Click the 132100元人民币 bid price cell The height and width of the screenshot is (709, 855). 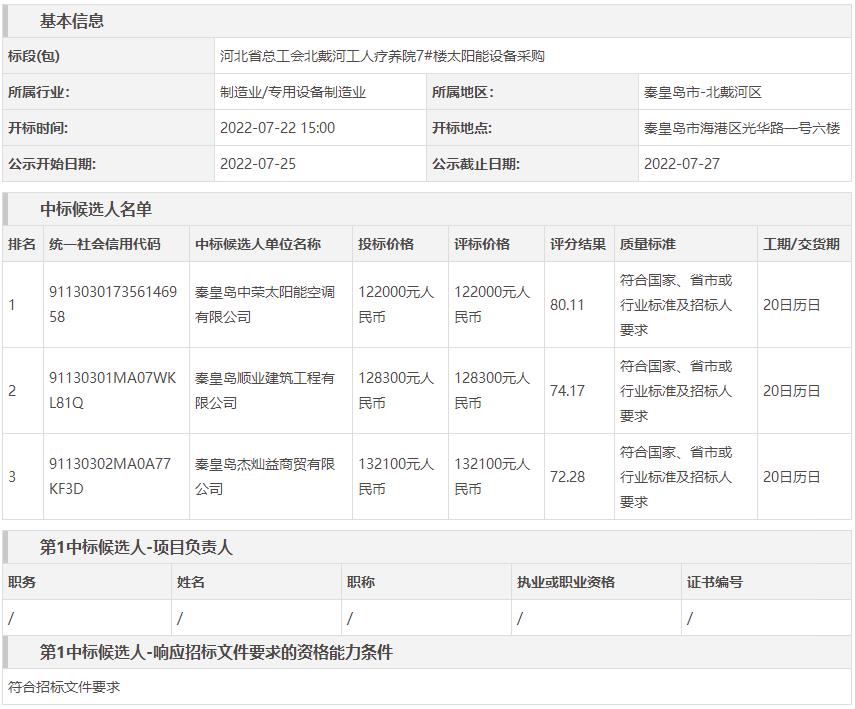(396, 477)
